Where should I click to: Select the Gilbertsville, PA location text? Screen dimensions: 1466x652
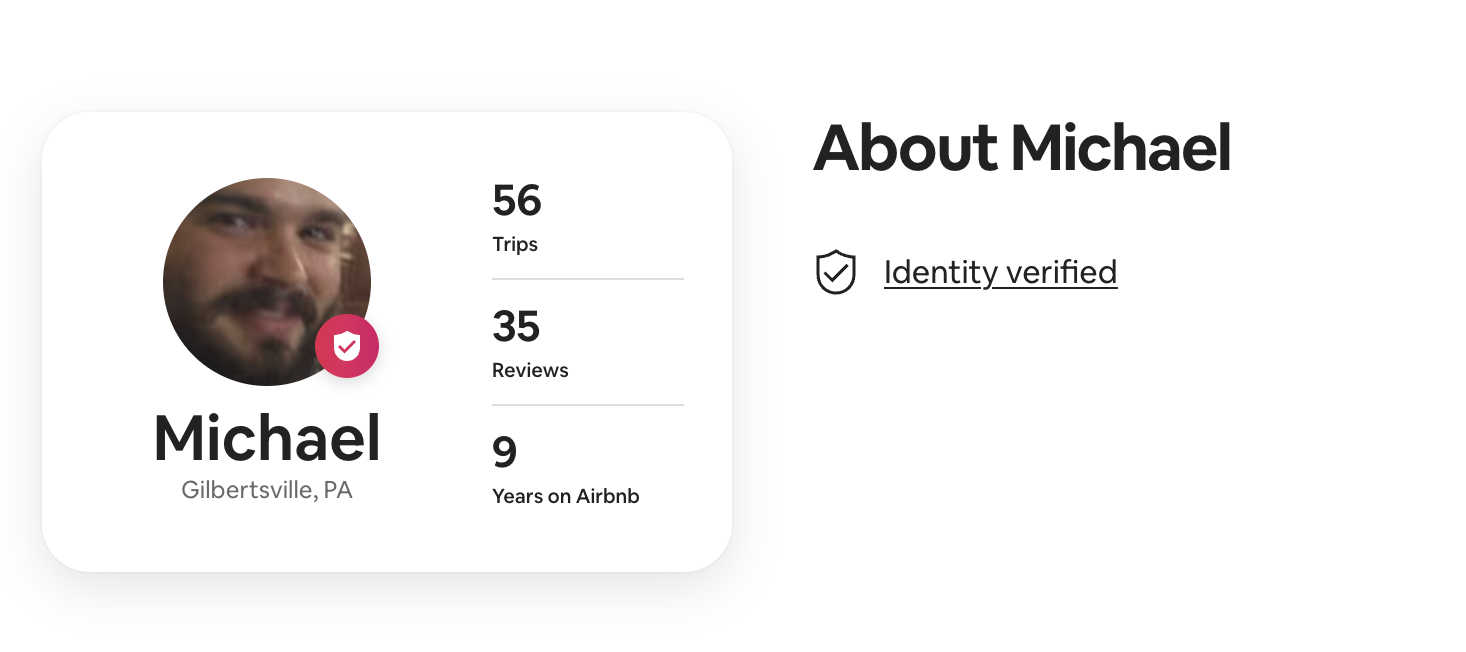point(267,491)
